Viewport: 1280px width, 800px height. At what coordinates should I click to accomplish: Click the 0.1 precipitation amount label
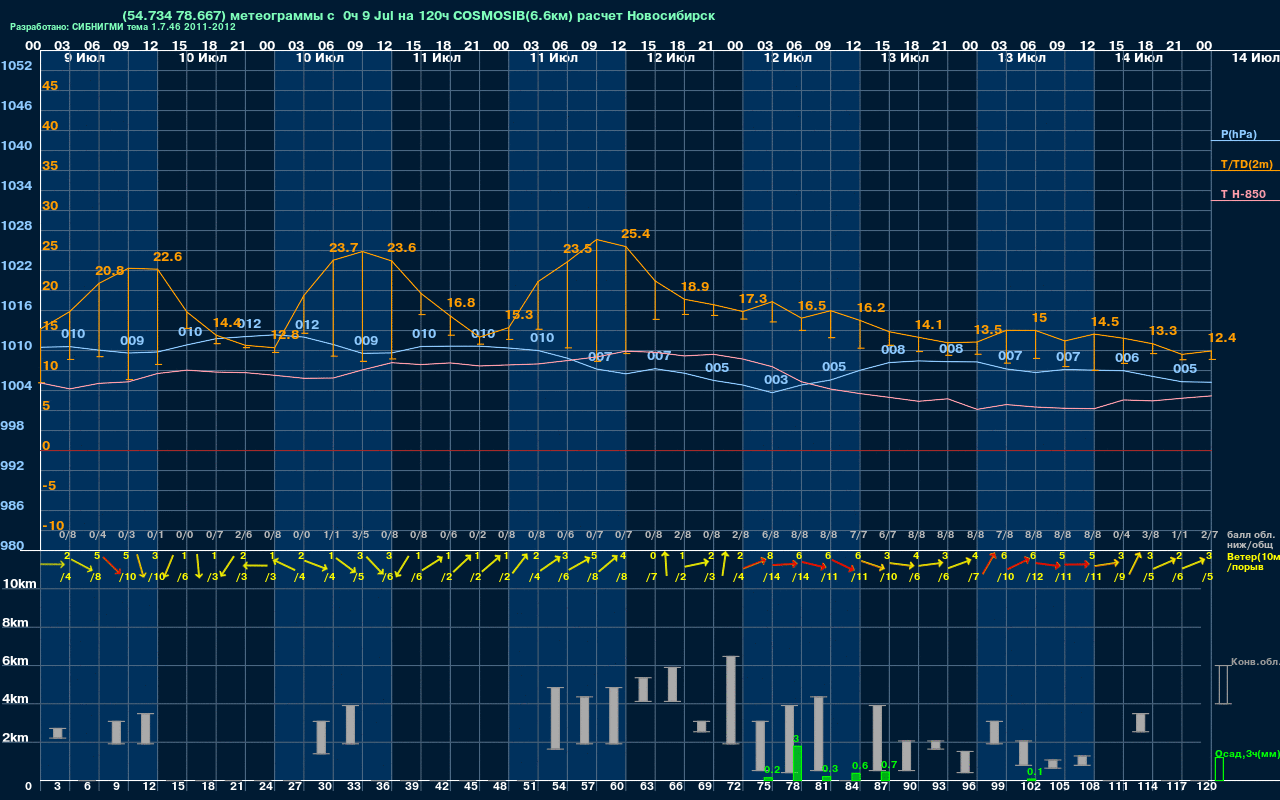[x=1034, y=772]
